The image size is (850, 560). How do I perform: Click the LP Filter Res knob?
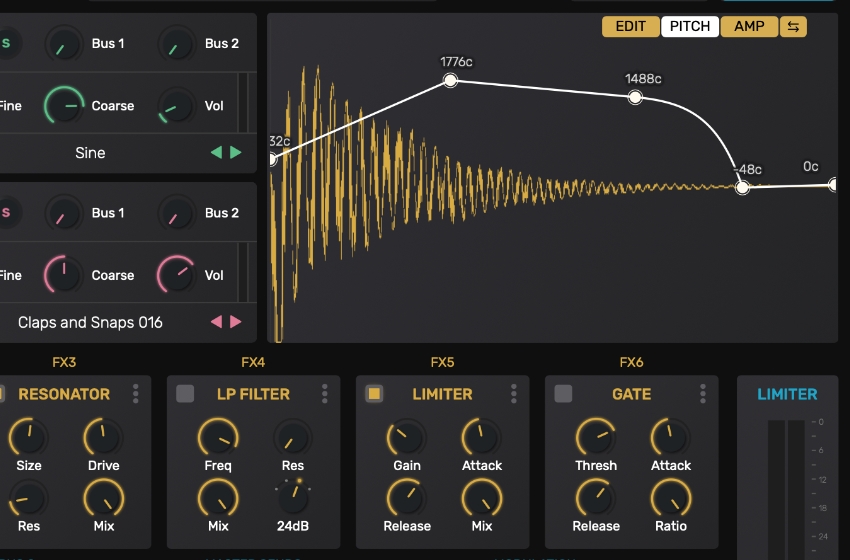pos(293,437)
